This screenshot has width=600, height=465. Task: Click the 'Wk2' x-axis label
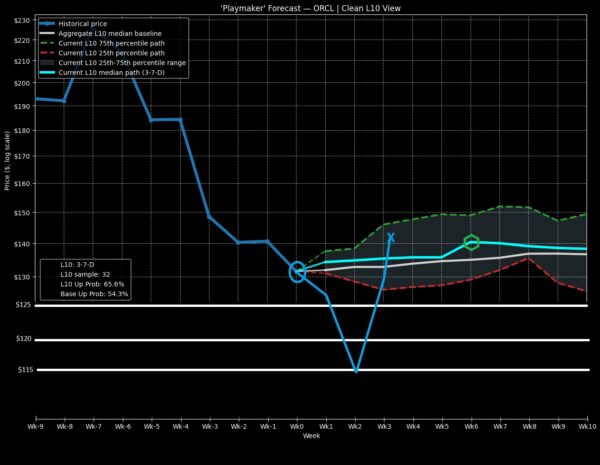tap(355, 426)
